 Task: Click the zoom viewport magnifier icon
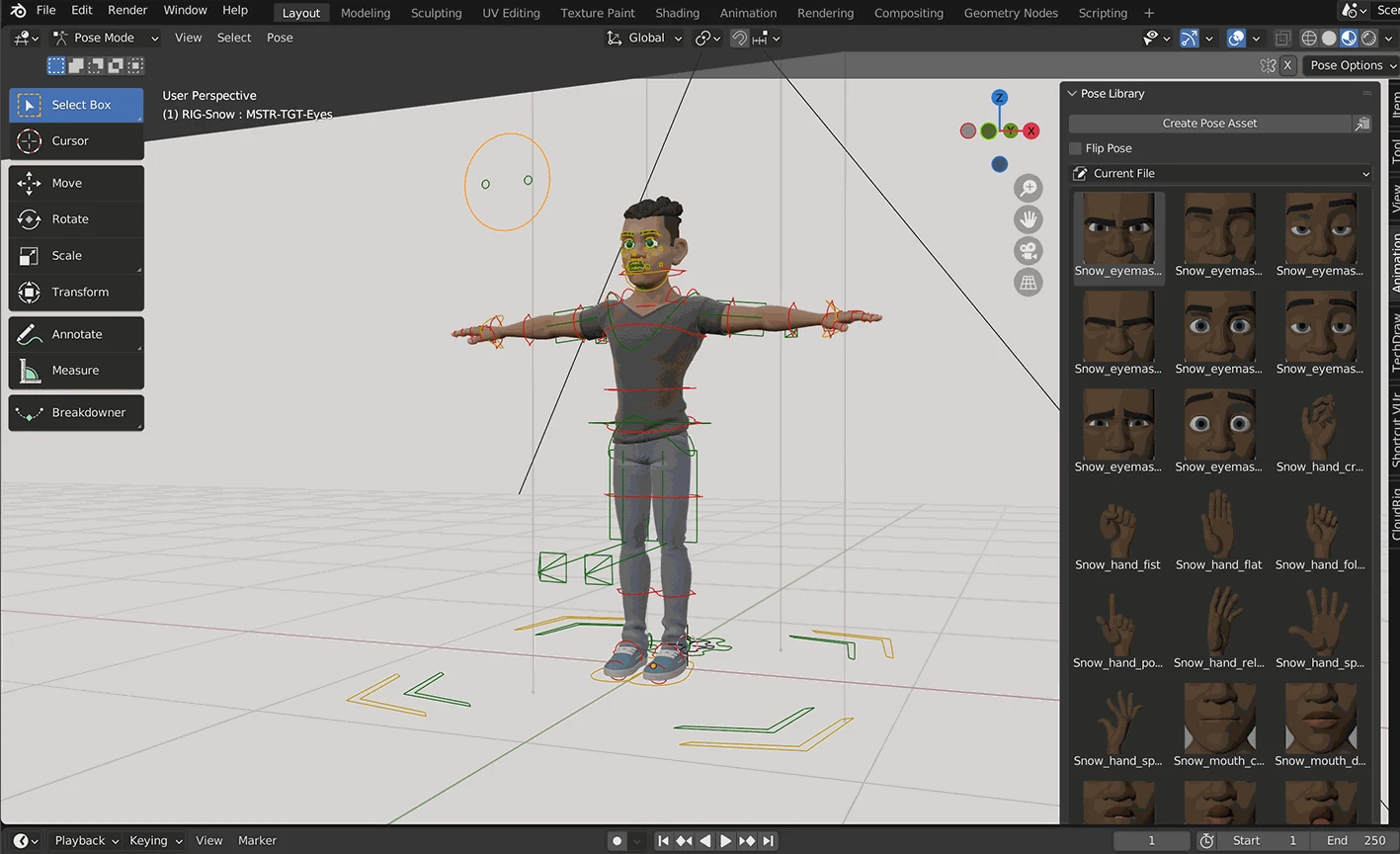point(1029,188)
